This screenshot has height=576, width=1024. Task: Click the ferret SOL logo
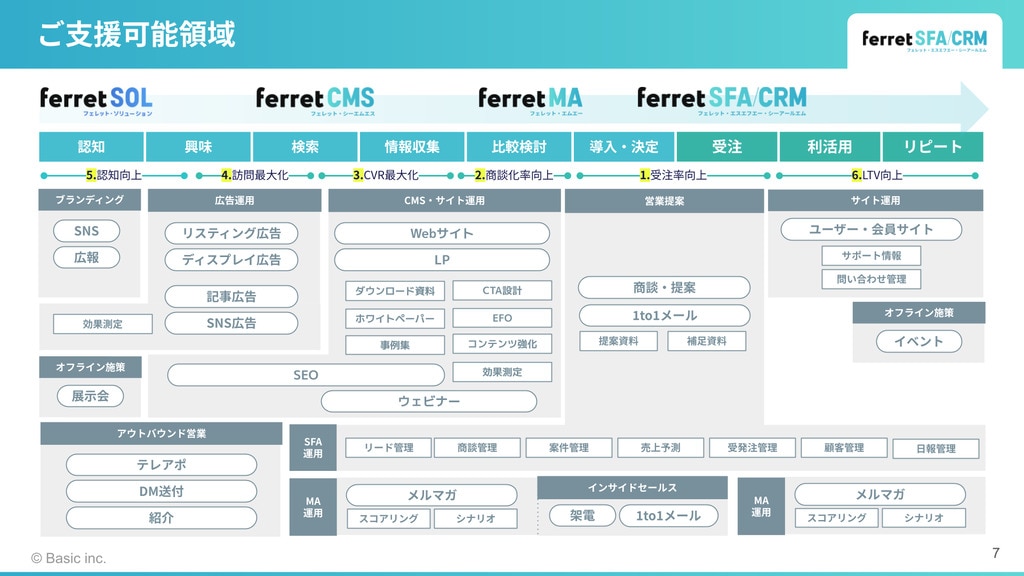pyautogui.click(x=96, y=100)
